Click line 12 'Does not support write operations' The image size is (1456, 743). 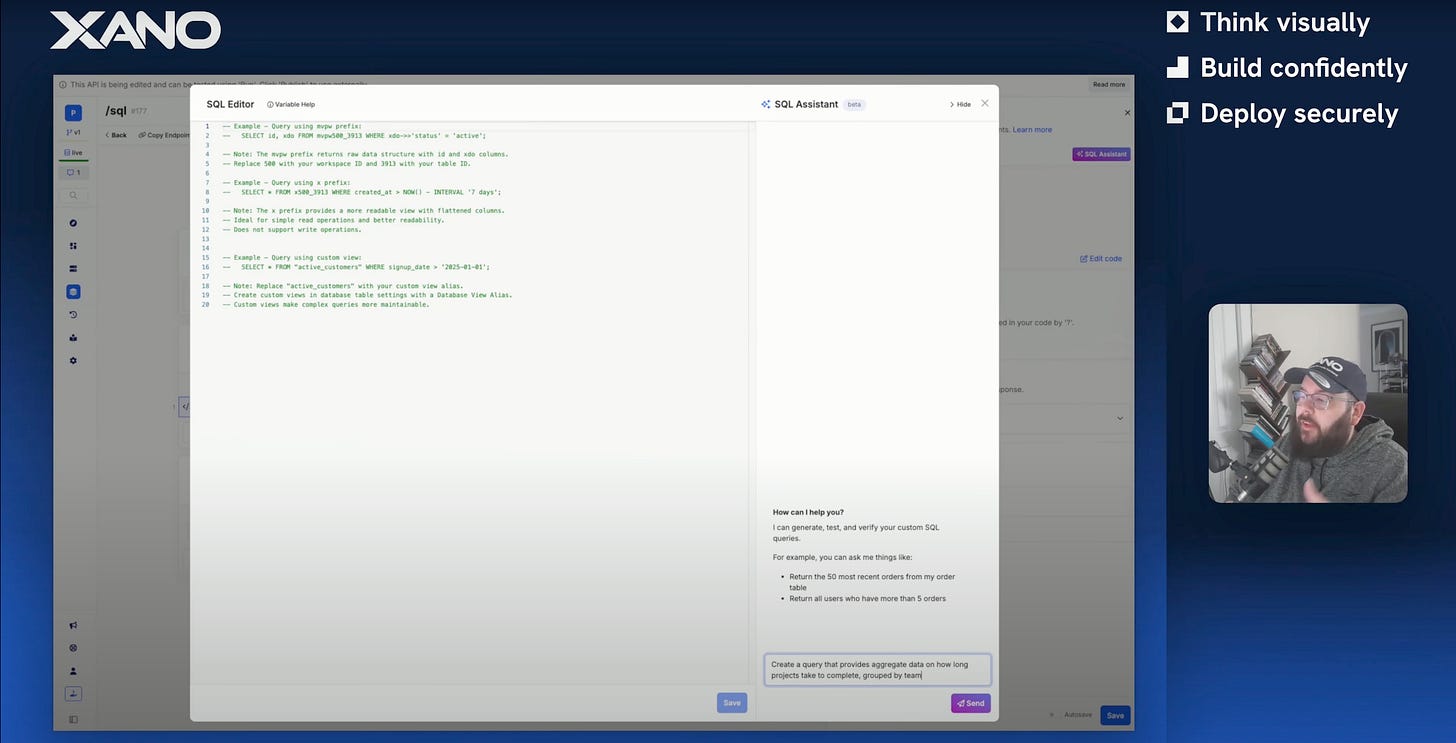(292, 229)
